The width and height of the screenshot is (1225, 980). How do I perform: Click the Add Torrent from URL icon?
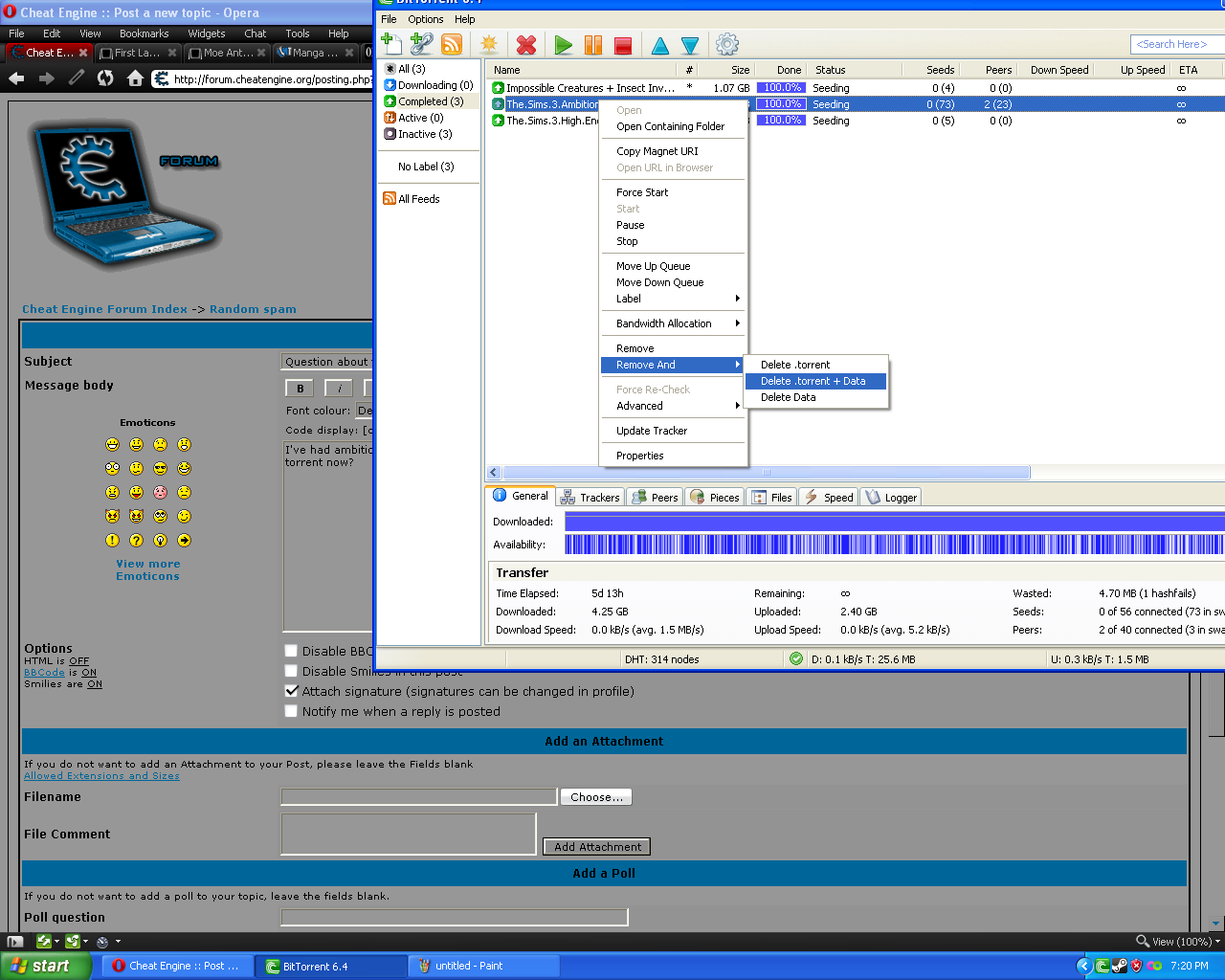click(421, 44)
